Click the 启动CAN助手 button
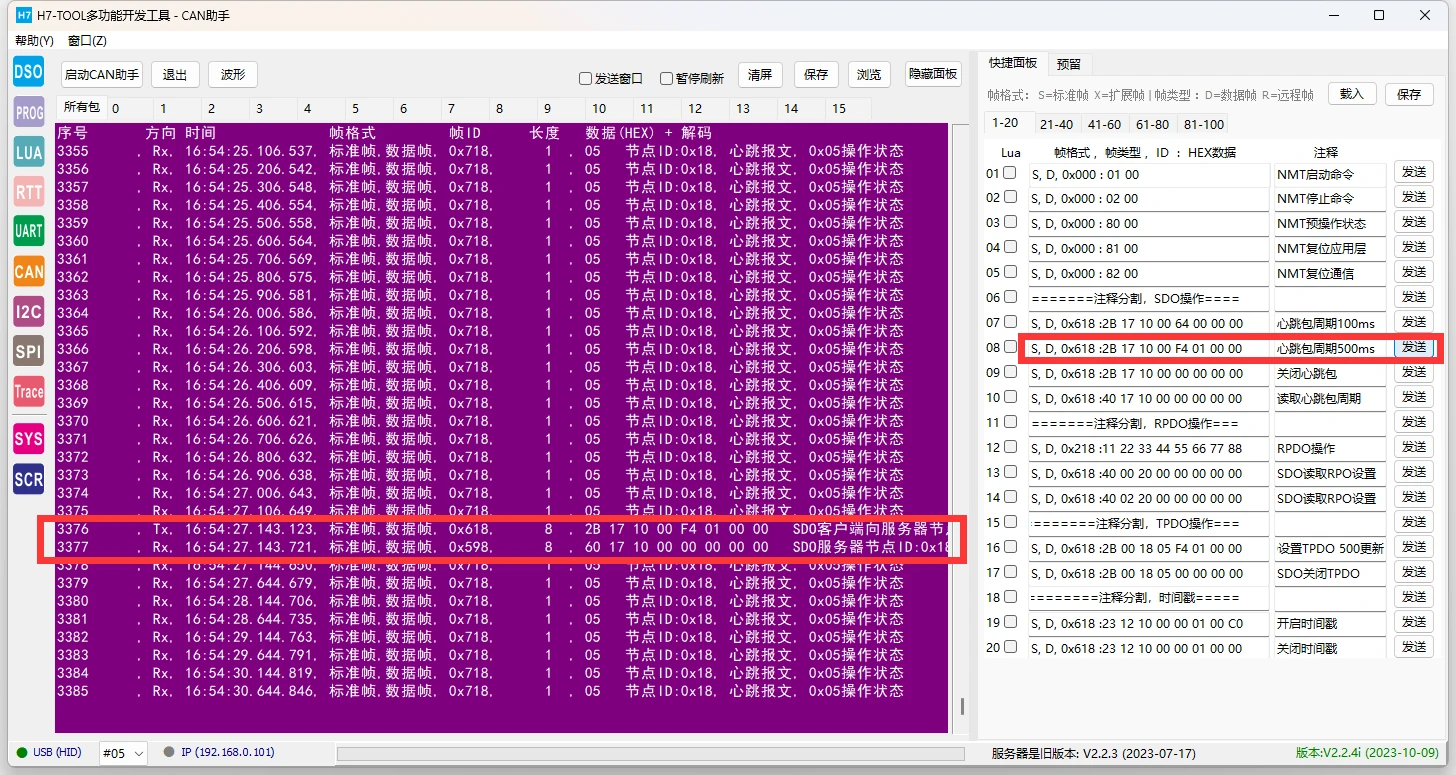Image resolution: width=1456 pixels, height=775 pixels. click(102, 75)
